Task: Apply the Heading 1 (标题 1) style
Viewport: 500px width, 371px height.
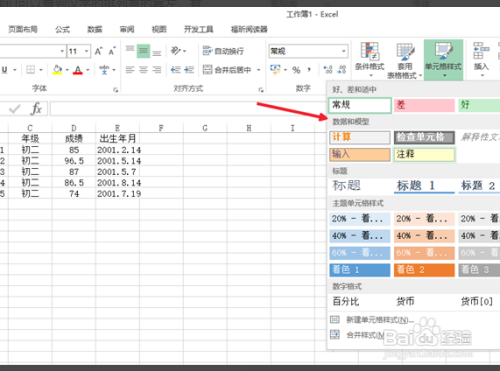Action: pos(424,186)
